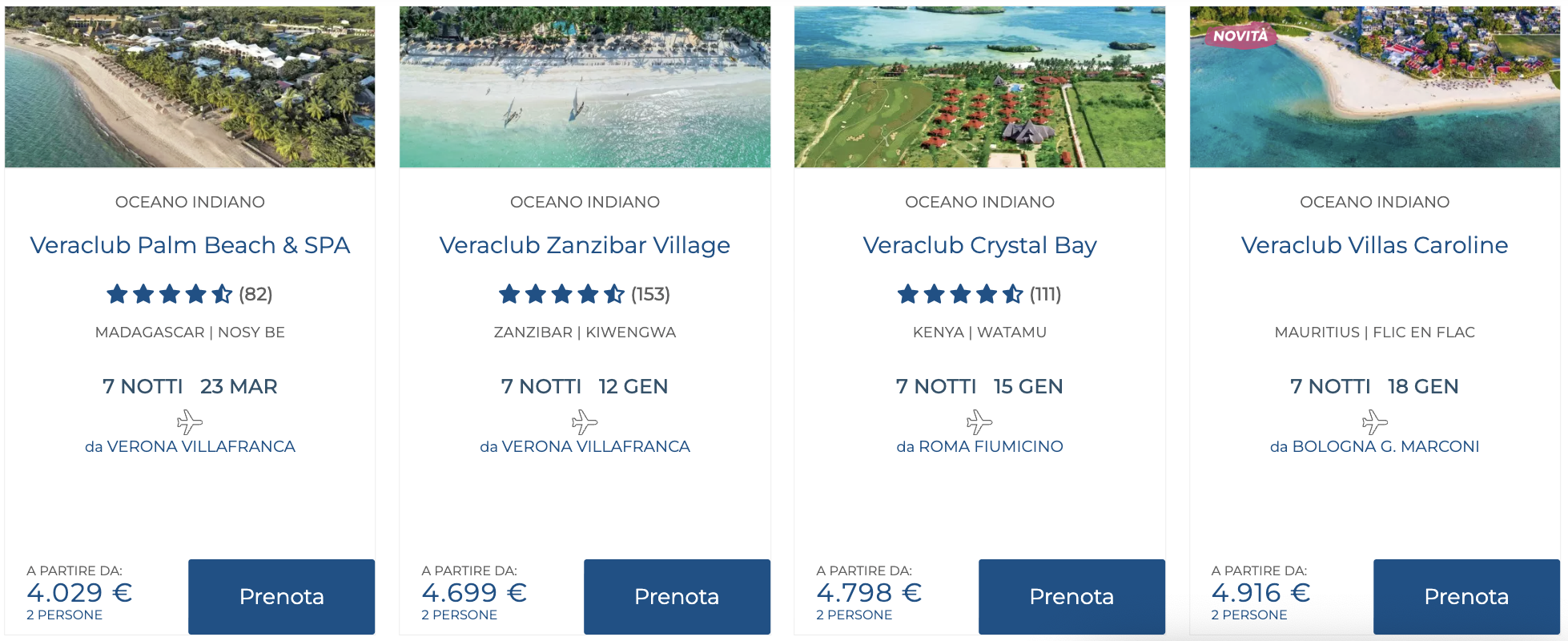
Task: Click da BOLOGNA G. MARCONI departure text
Action: point(1374,446)
